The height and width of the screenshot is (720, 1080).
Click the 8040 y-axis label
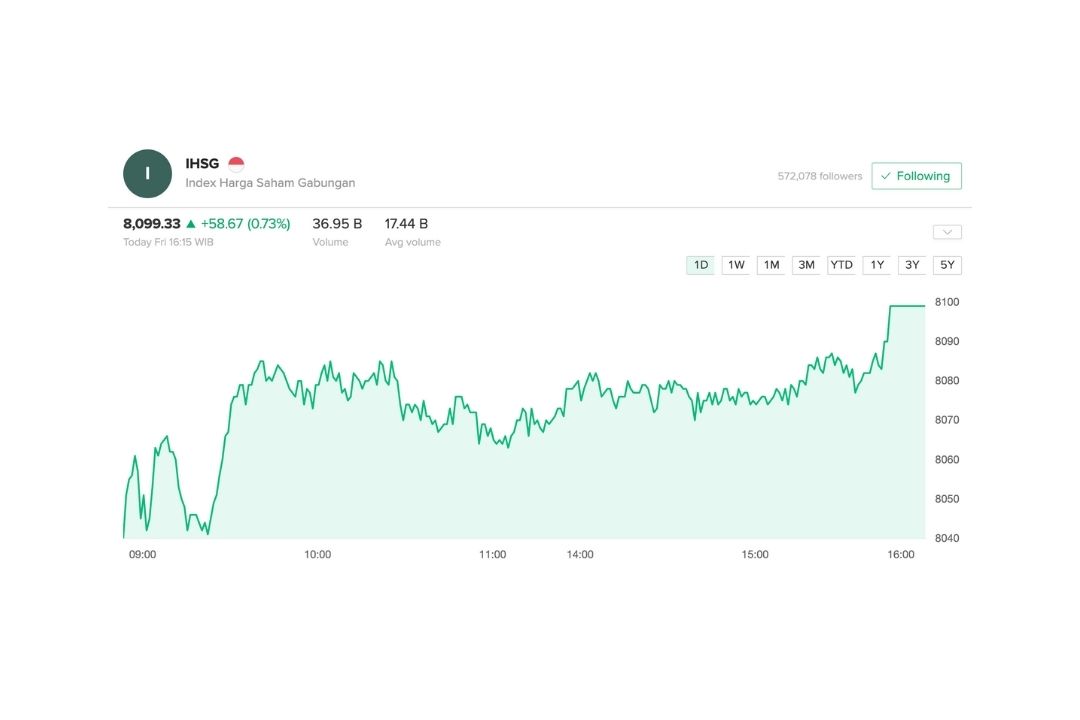point(947,538)
